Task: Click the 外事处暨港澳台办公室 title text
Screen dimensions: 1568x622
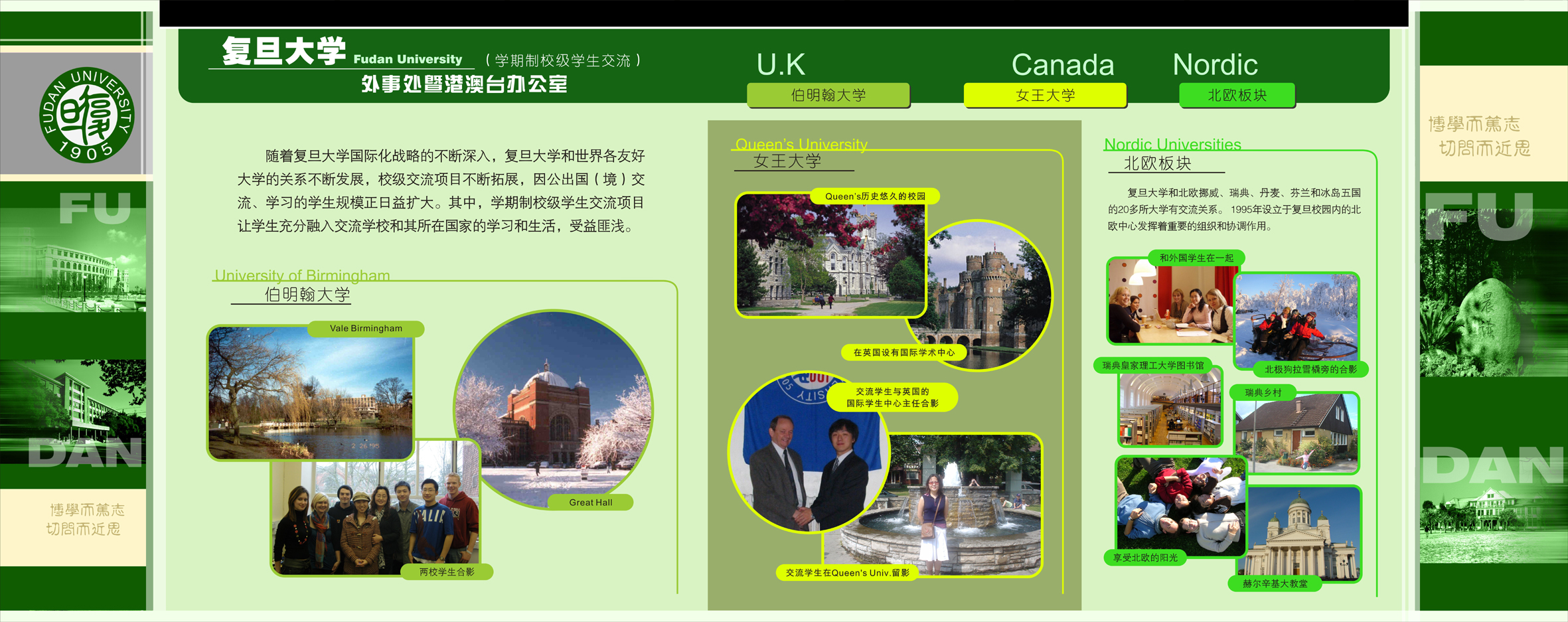Action: [464, 84]
